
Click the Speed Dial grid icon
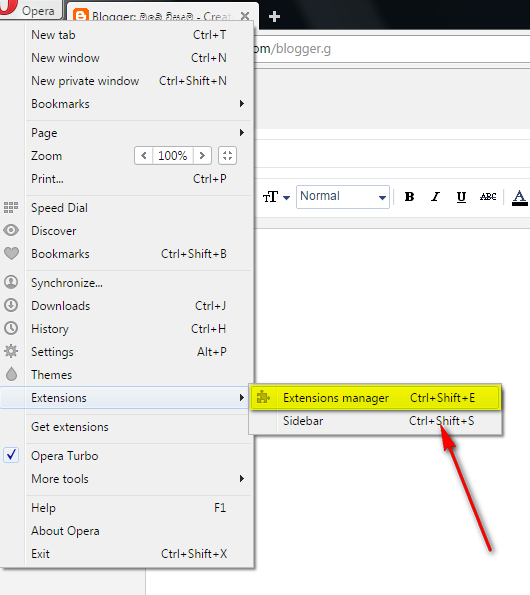tap(11, 207)
